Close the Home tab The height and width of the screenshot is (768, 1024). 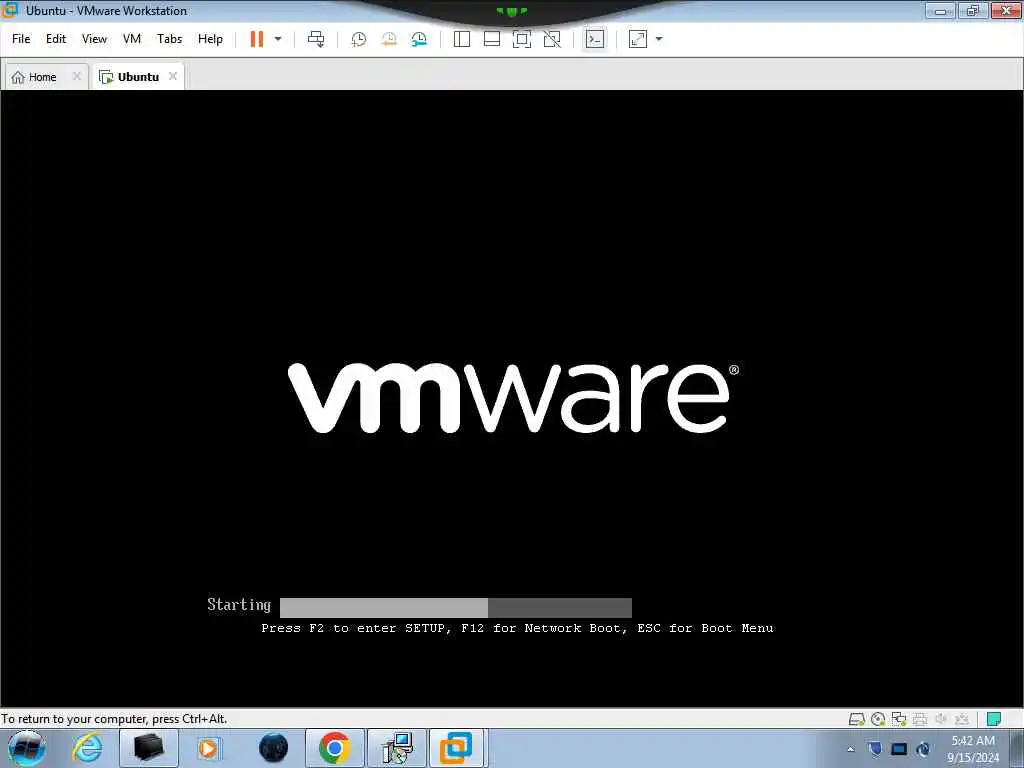(x=76, y=76)
